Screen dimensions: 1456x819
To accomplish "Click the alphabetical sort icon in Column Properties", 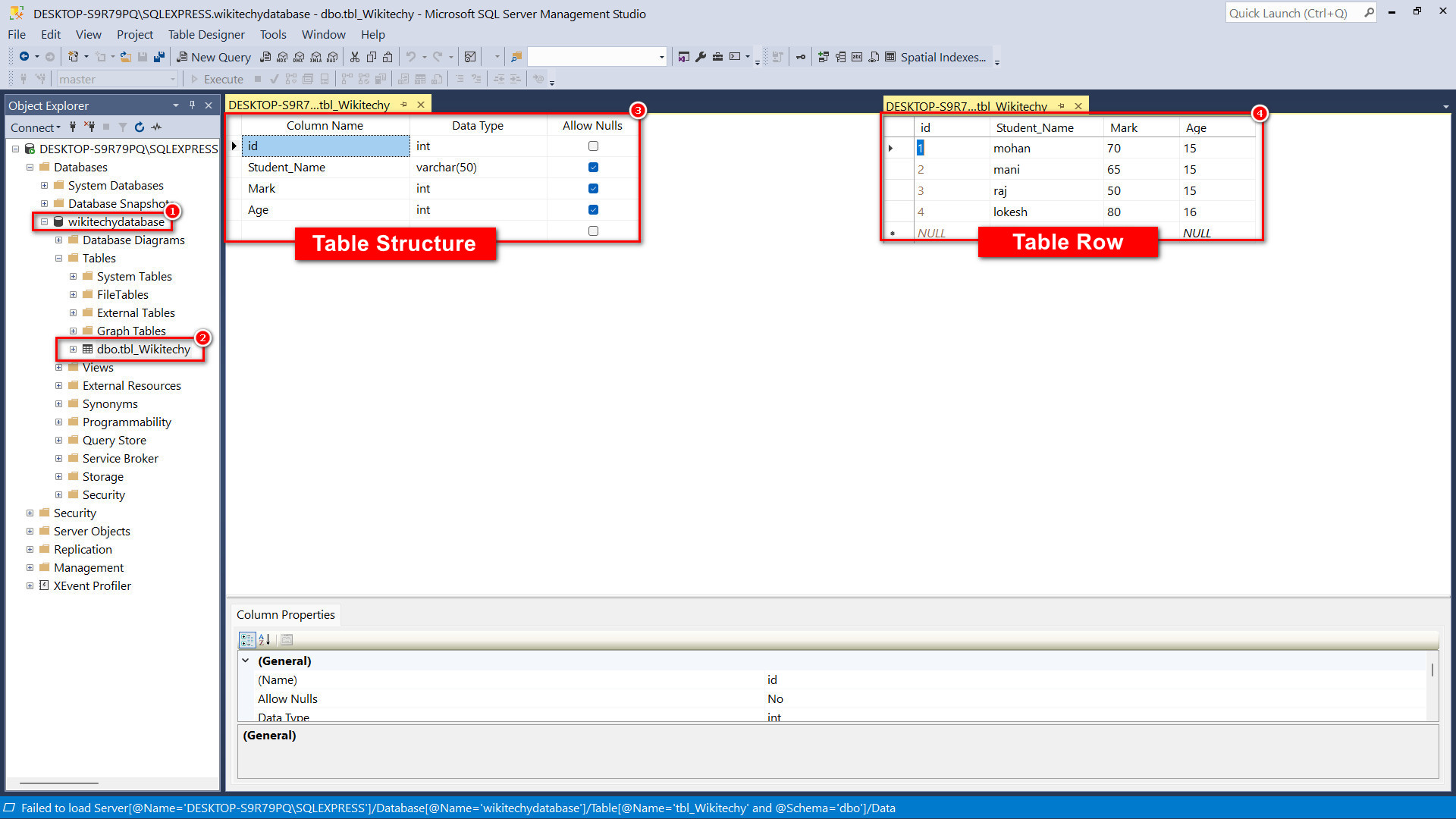I will tap(264, 639).
